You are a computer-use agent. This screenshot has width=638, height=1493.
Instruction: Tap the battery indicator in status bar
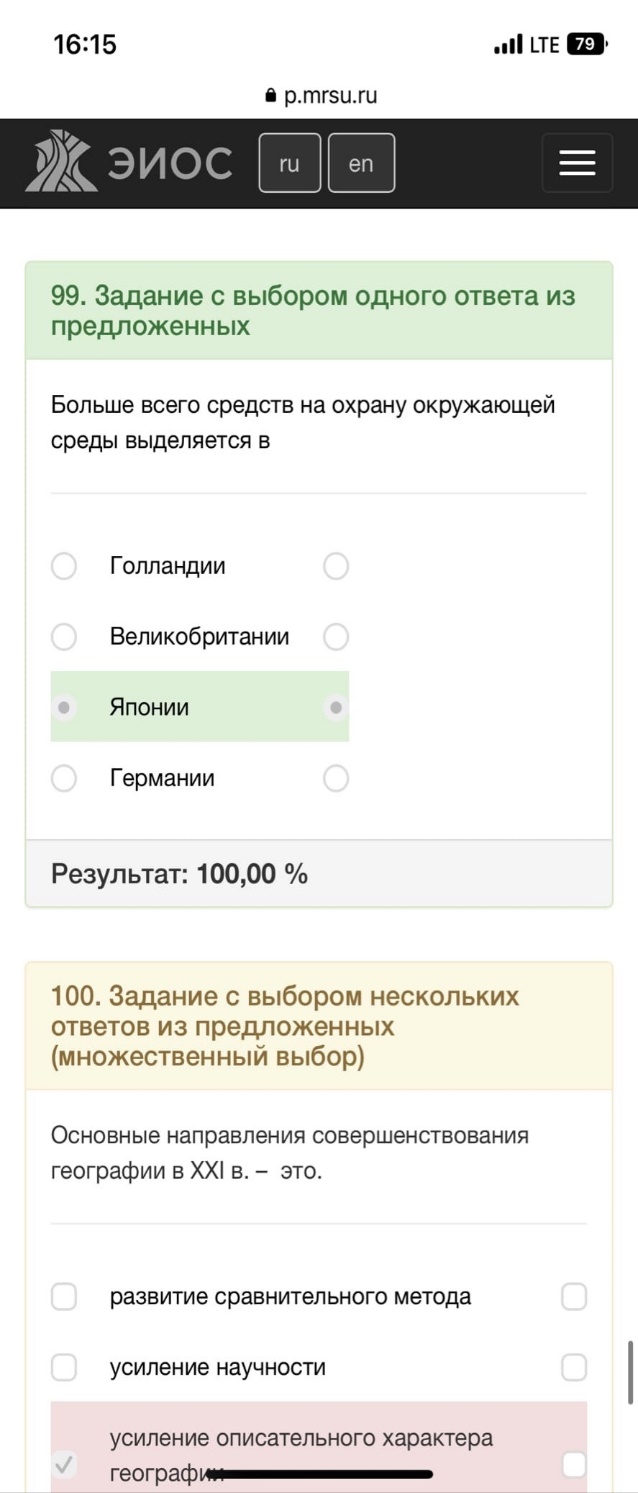pyautogui.click(x=587, y=45)
